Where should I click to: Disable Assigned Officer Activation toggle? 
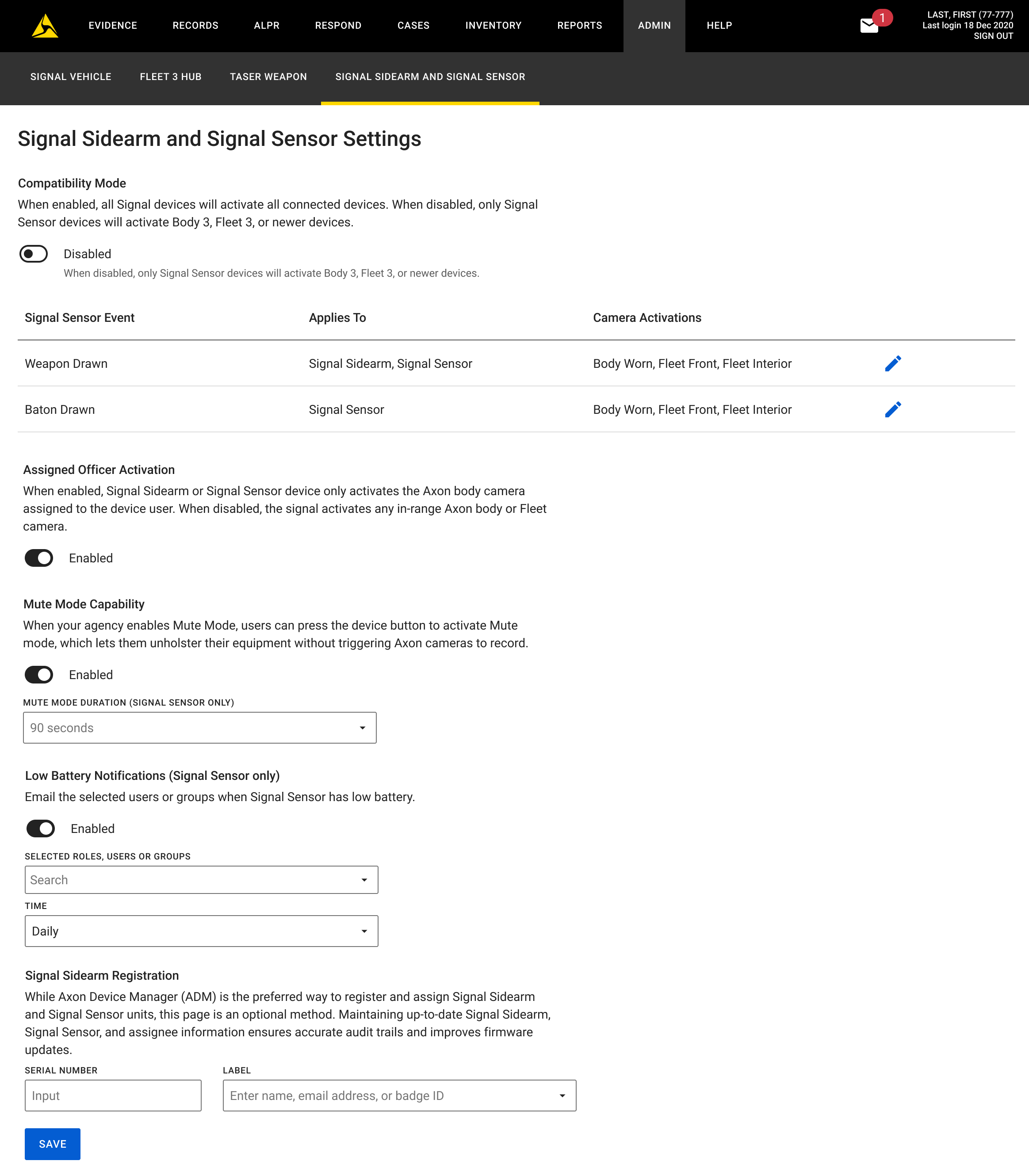39,558
